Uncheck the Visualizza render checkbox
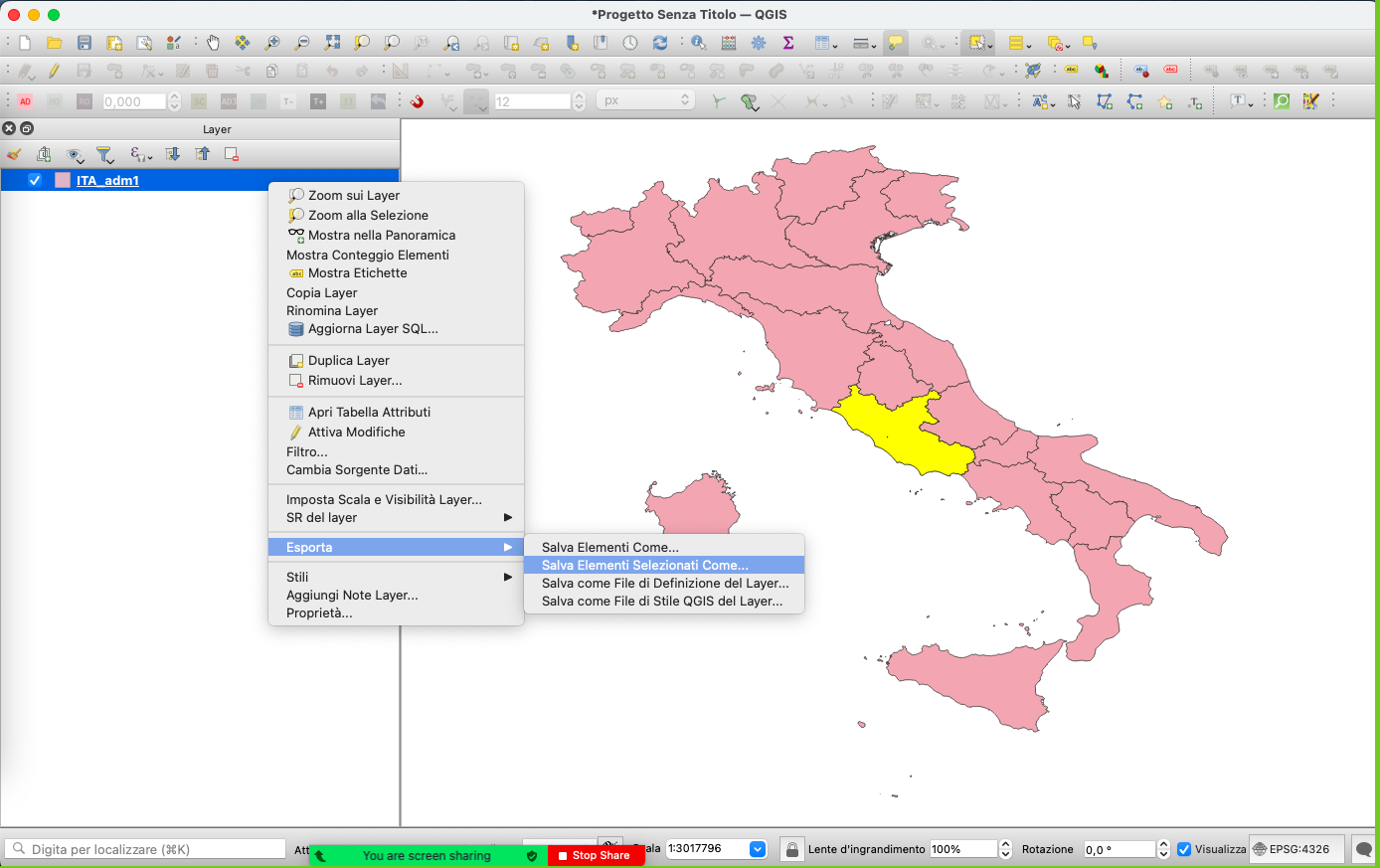Screen dimensions: 1380x868 pyautogui.click(x=1184, y=849)
